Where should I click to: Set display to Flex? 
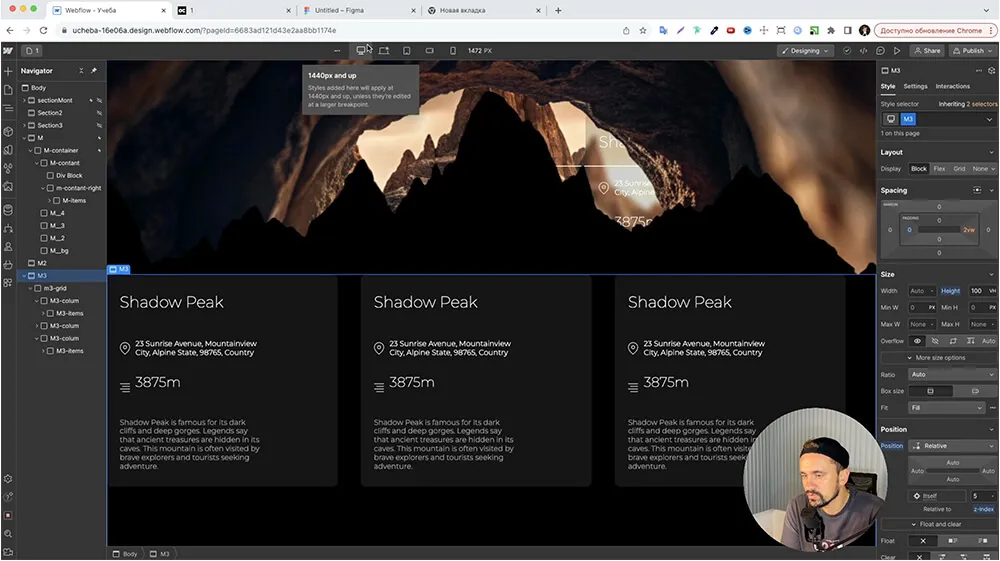[x=939, y=169]
